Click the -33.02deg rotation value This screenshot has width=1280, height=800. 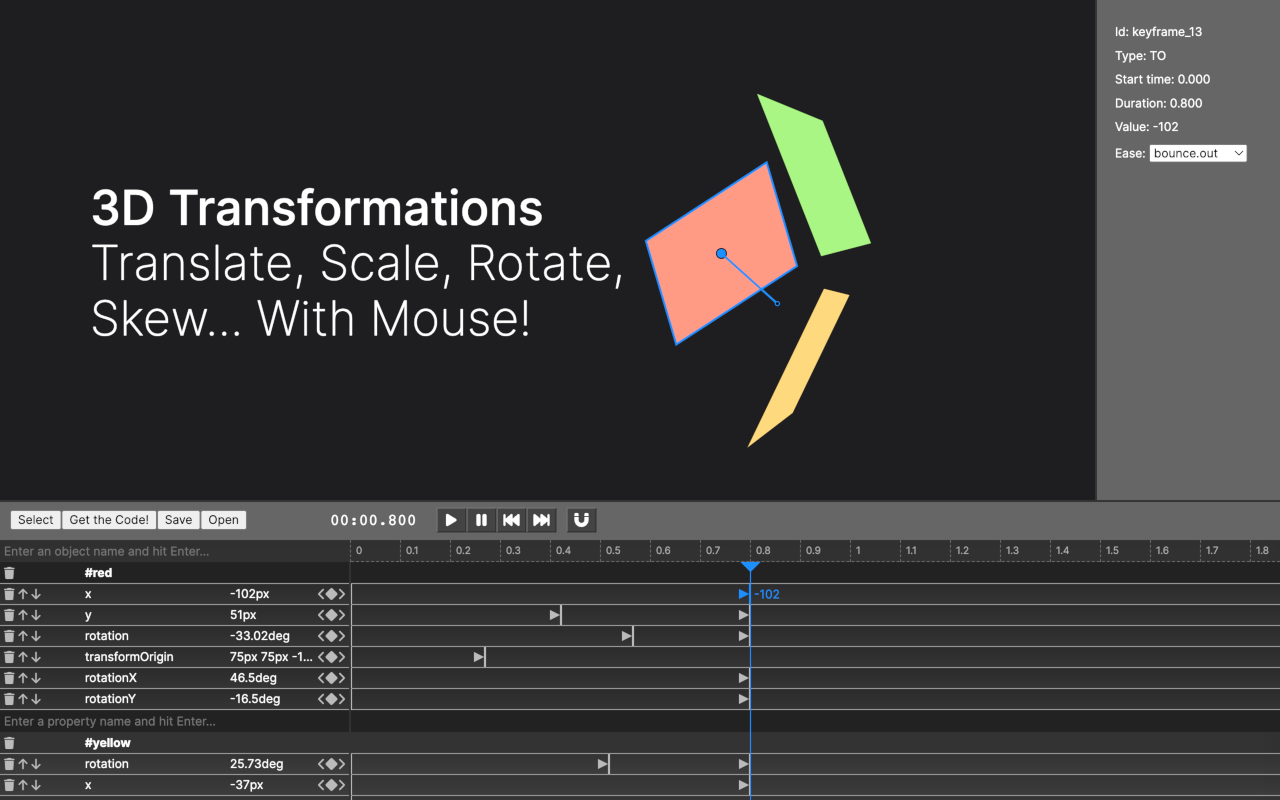(x=260, y=636)
